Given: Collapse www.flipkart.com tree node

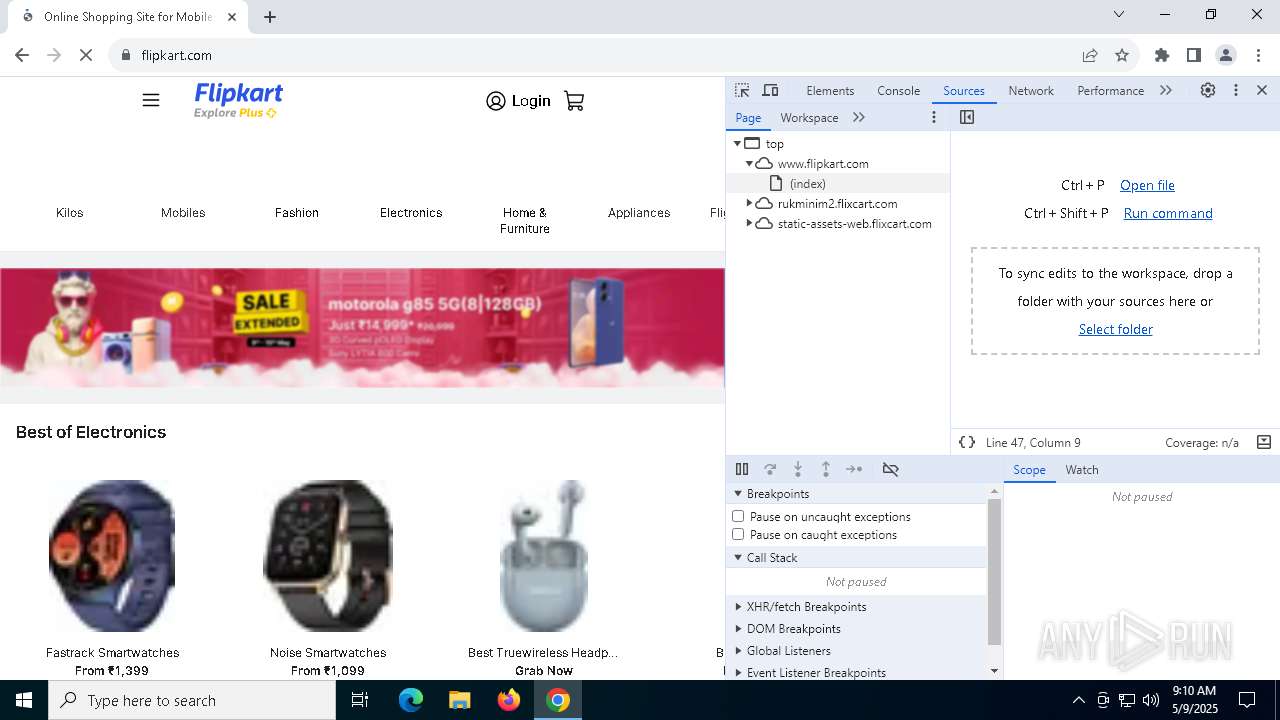Looking at the screenshot, I should (749, 164).
